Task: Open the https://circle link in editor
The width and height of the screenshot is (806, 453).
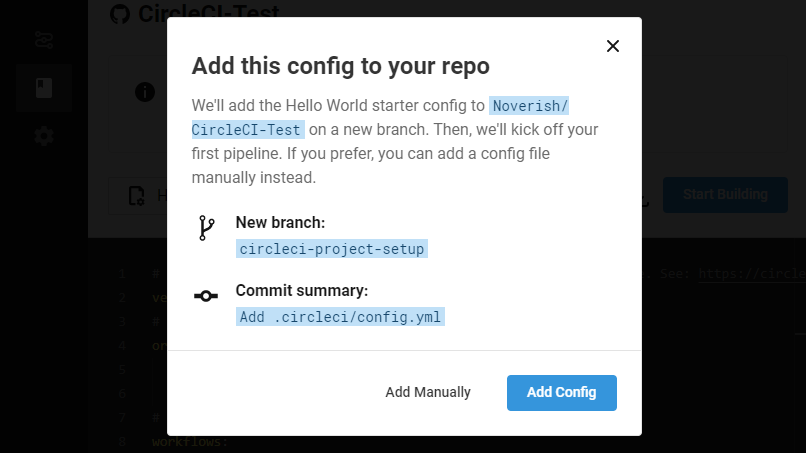Action: point(751,273)
